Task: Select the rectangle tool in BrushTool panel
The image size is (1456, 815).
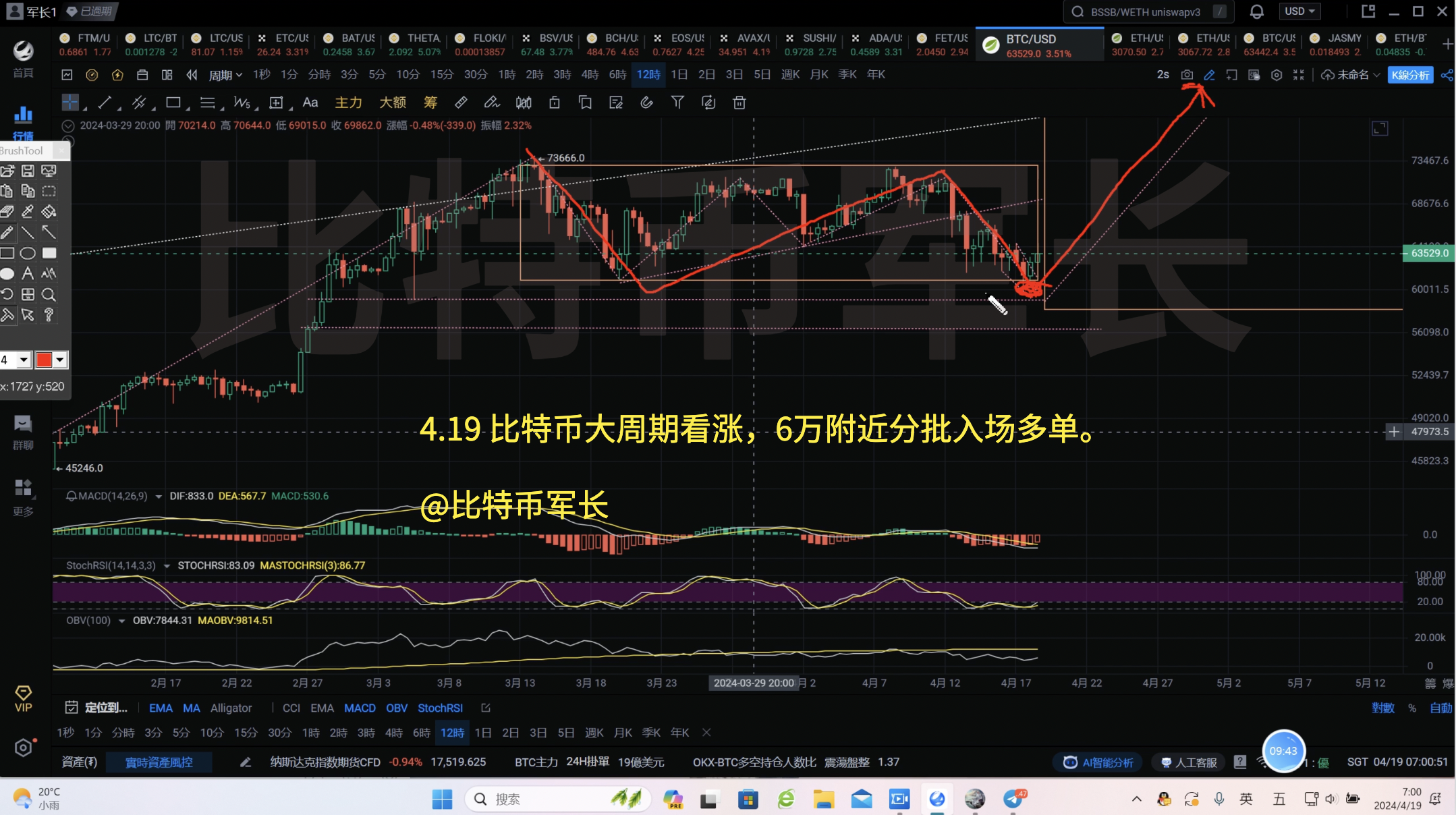Action: (8, 252)
